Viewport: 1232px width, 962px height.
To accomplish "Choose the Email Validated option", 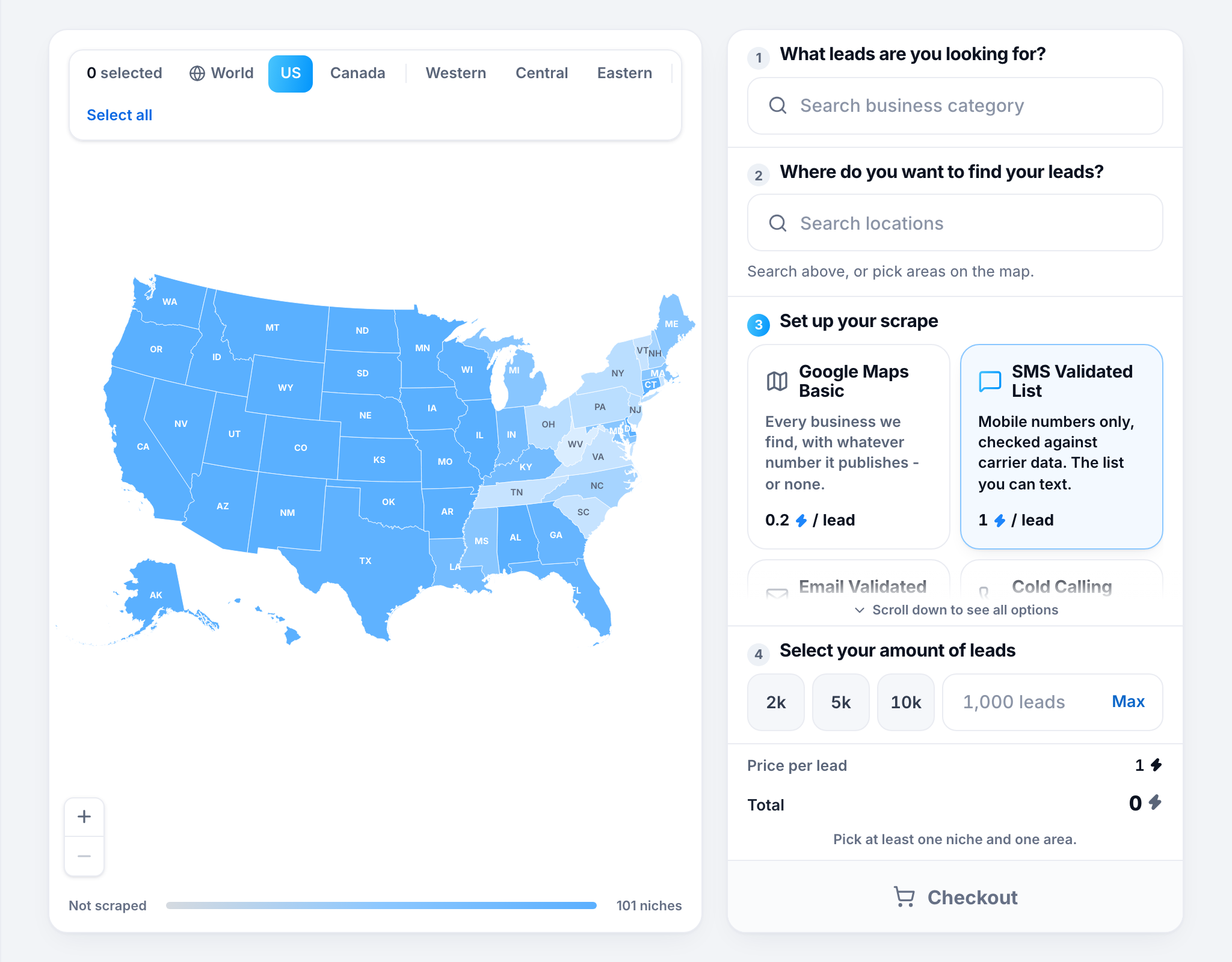I will pyautogui.click(x=848, y=580).
